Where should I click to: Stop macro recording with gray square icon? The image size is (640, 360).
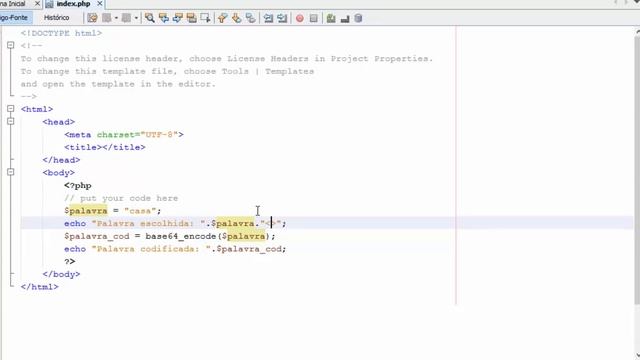tap(313, 18)
